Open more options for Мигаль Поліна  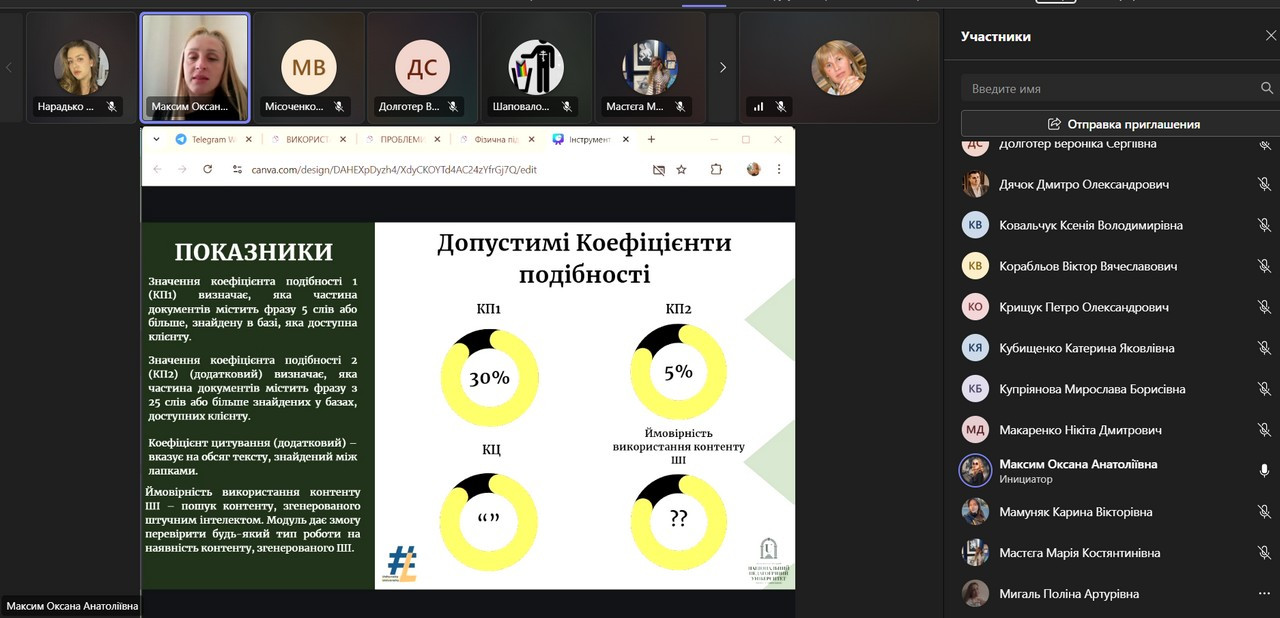click(1264, 594)
